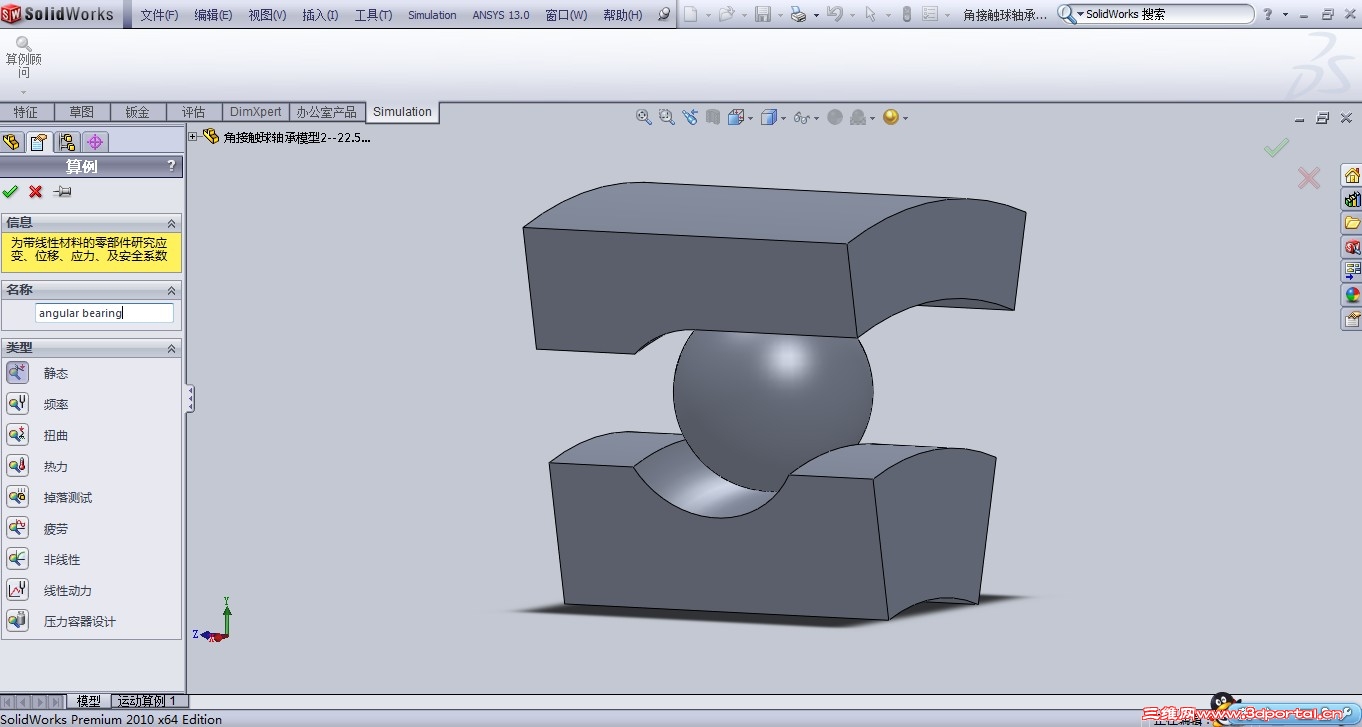Open the 工具(T) menu
This screenshot has height=727, width=1362.
click(373, 15)
